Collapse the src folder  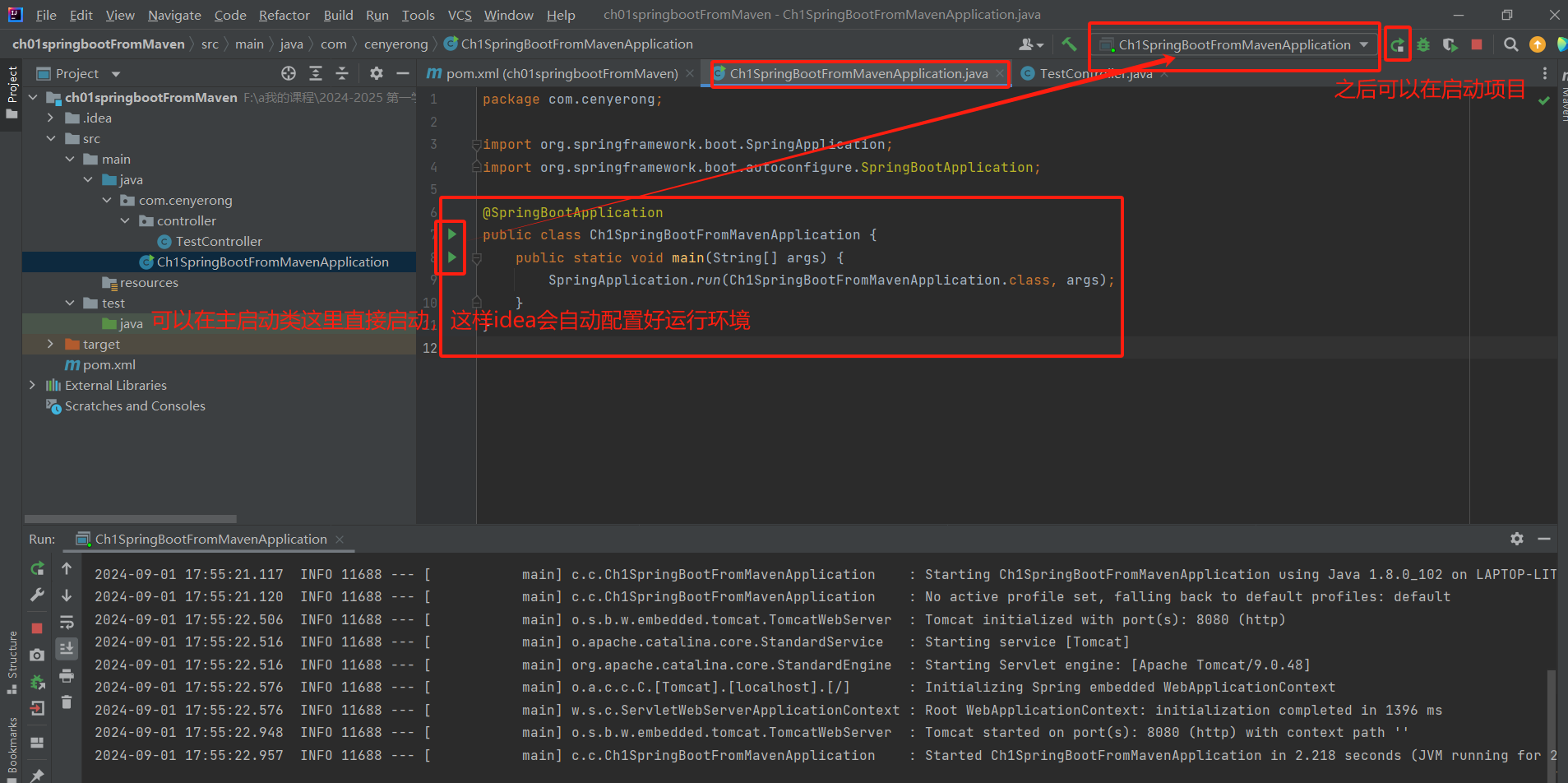pyautogui.click(x=50, y=138)
